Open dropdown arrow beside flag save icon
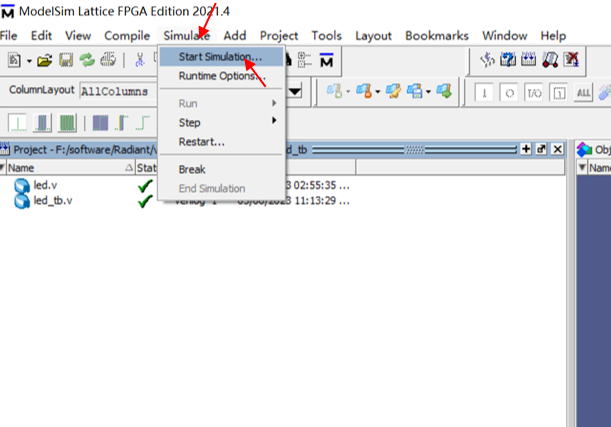 coord(428,92)
